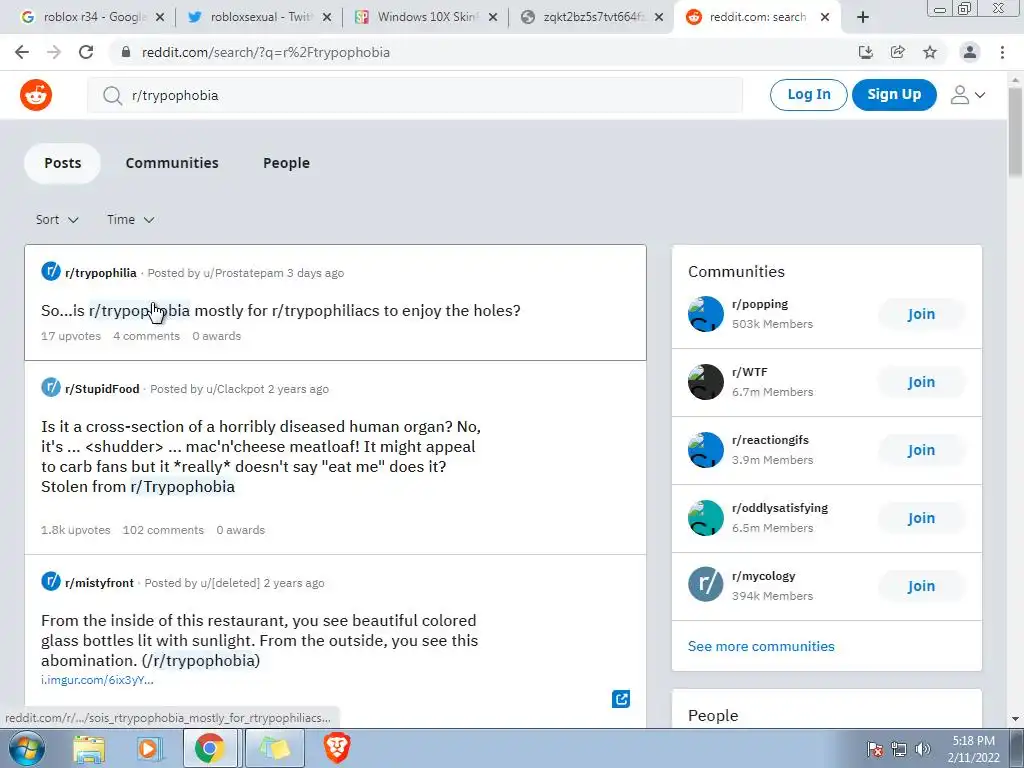Click the browser forward arrow
Viewport: 1024px width, 768px height.
coord(54,52)
